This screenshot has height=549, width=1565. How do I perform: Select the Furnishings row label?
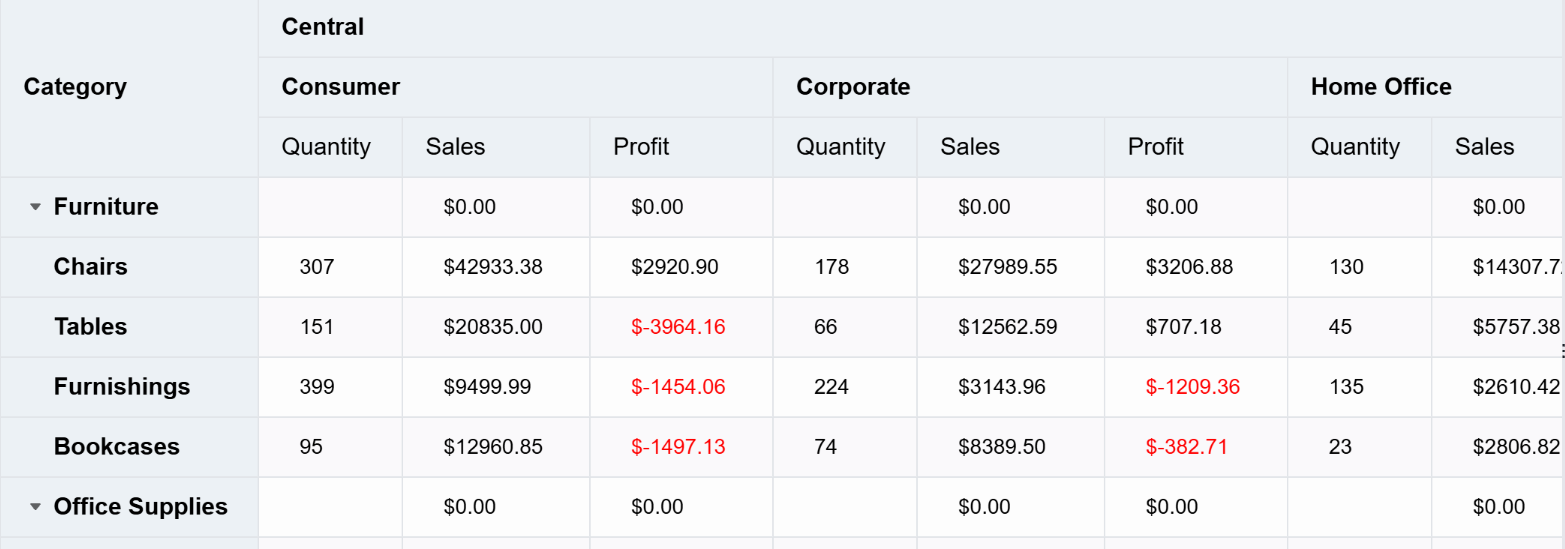click(x=122, y=387)
